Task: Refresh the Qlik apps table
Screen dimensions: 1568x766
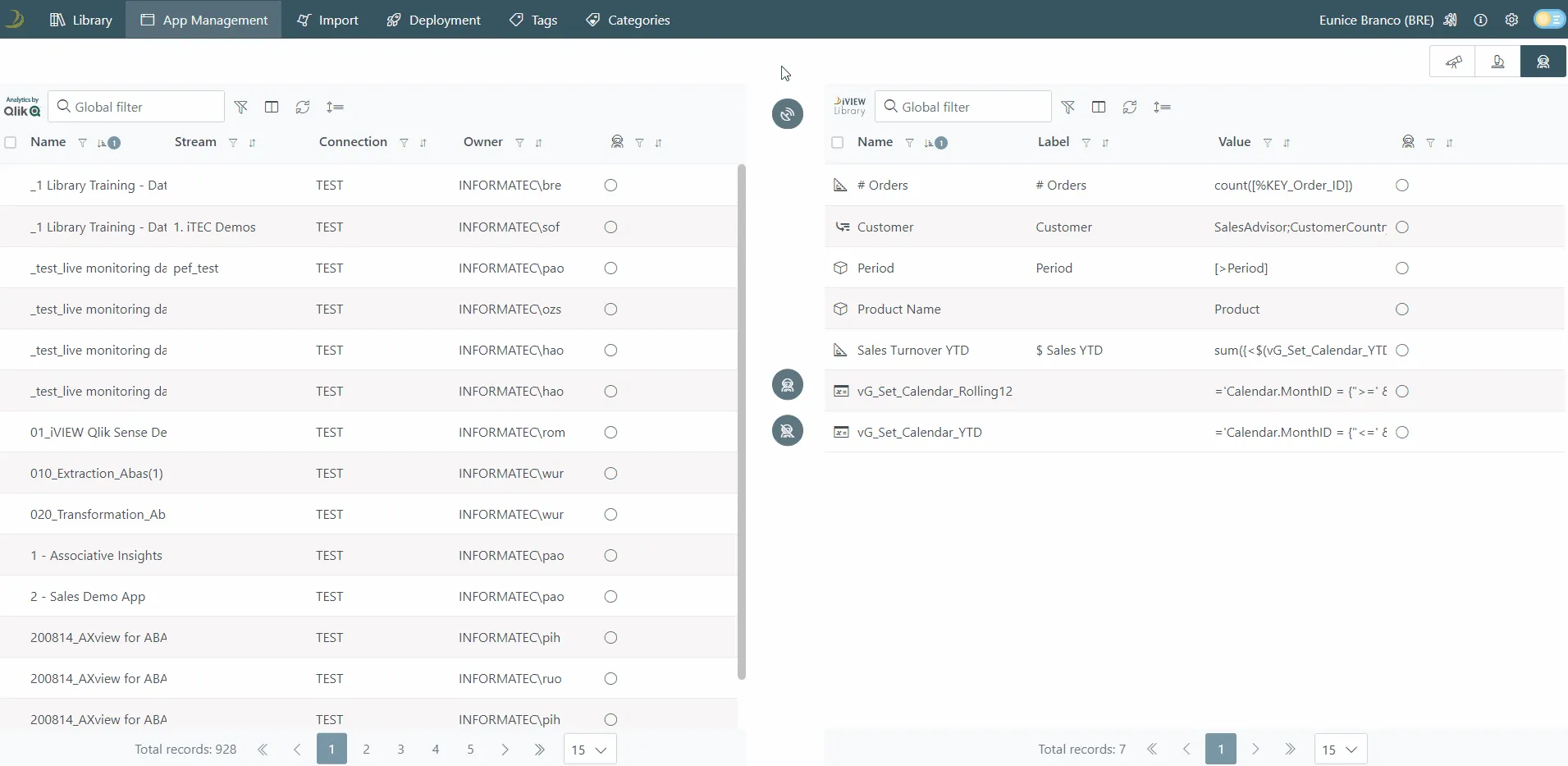Action: 303,107
